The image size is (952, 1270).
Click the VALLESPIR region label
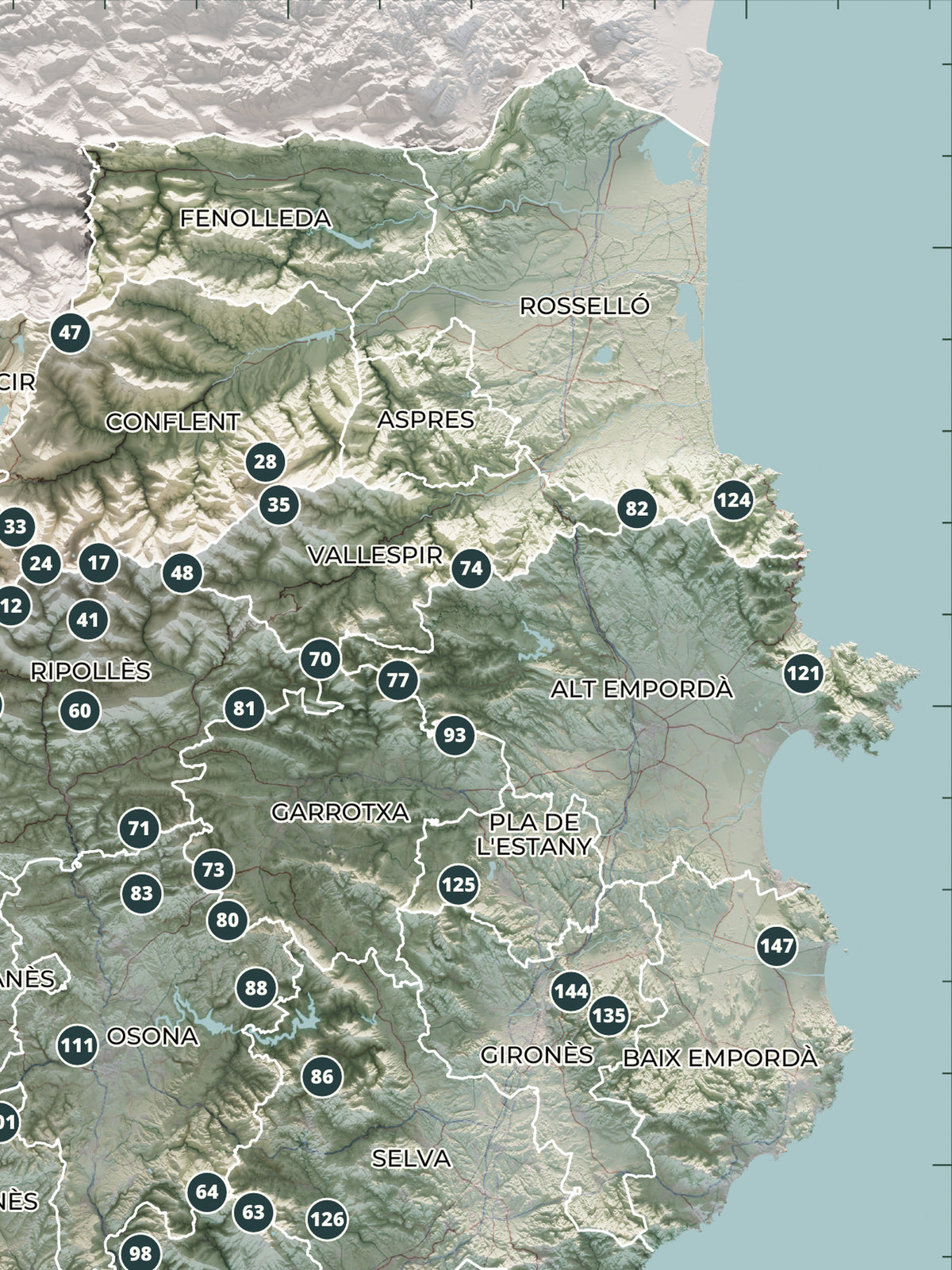coord(375,555)
